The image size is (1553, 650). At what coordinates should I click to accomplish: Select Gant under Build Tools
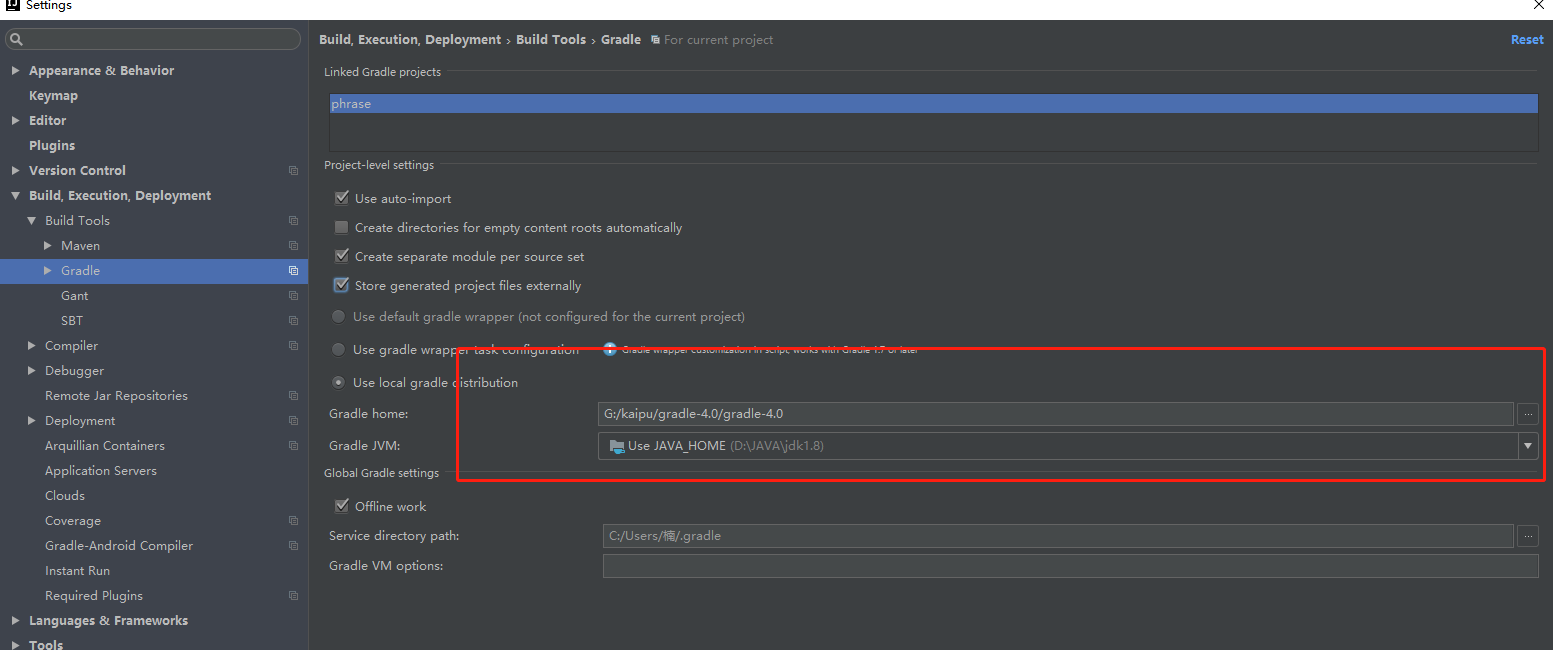coord(74,296)
